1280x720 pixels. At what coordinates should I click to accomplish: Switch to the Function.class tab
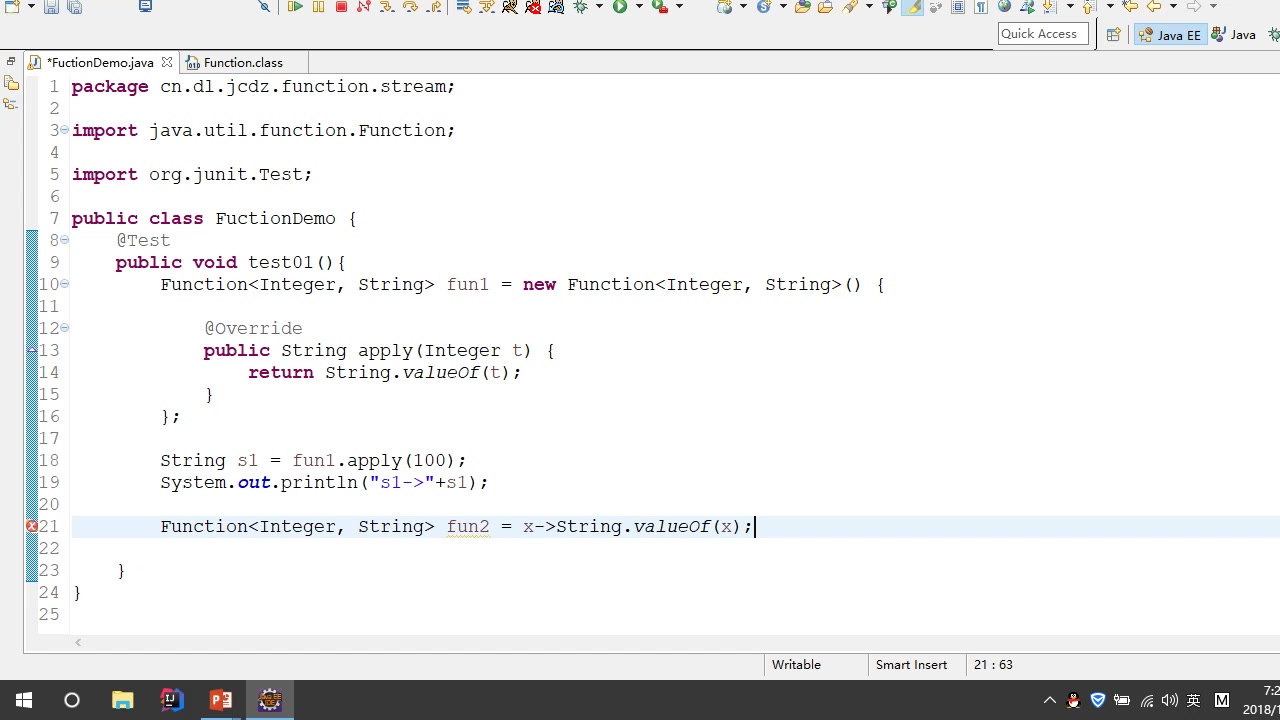[x=243, y=62]
